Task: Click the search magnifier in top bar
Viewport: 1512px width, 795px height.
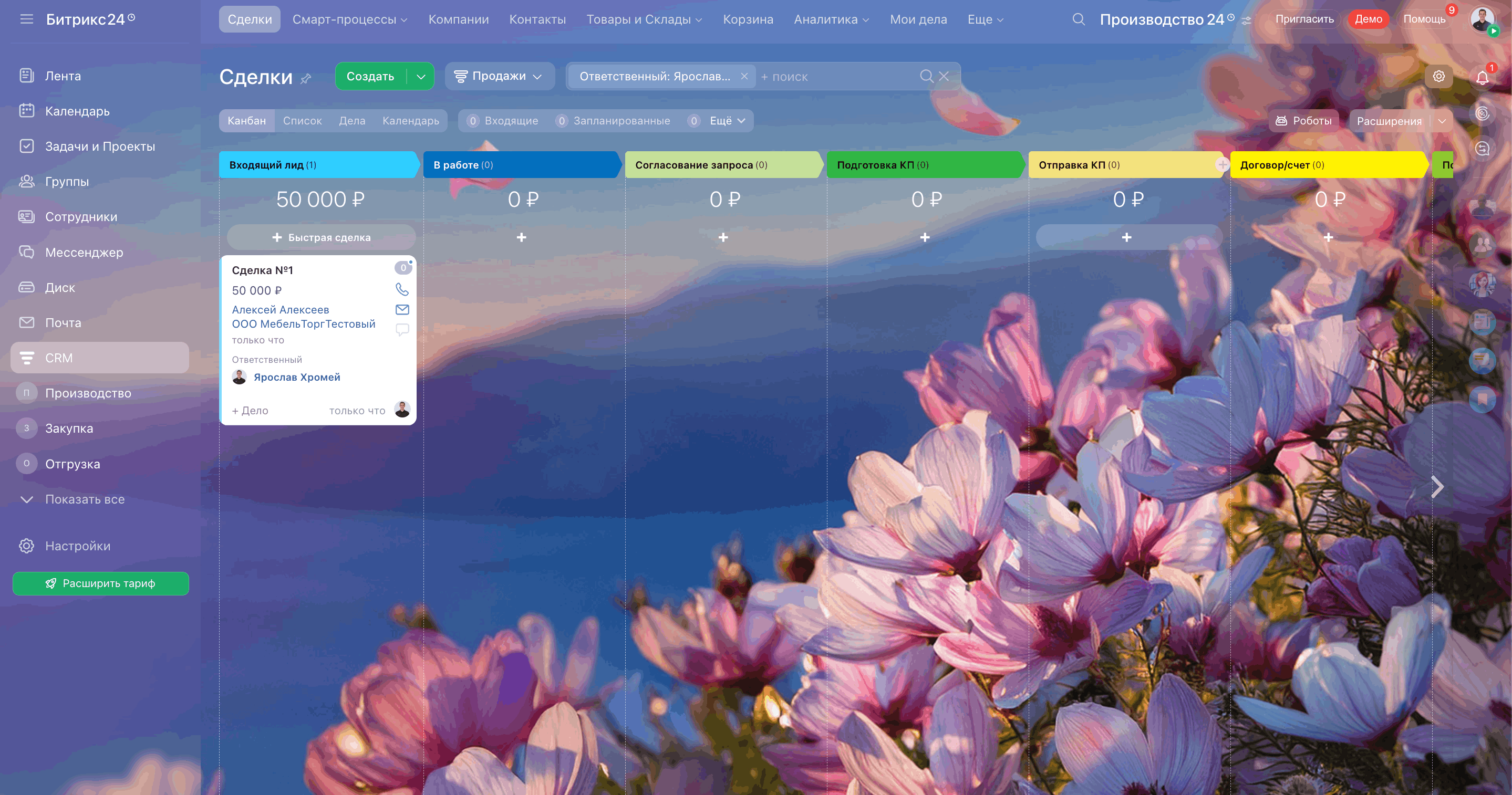Action: pos(1078,19)
